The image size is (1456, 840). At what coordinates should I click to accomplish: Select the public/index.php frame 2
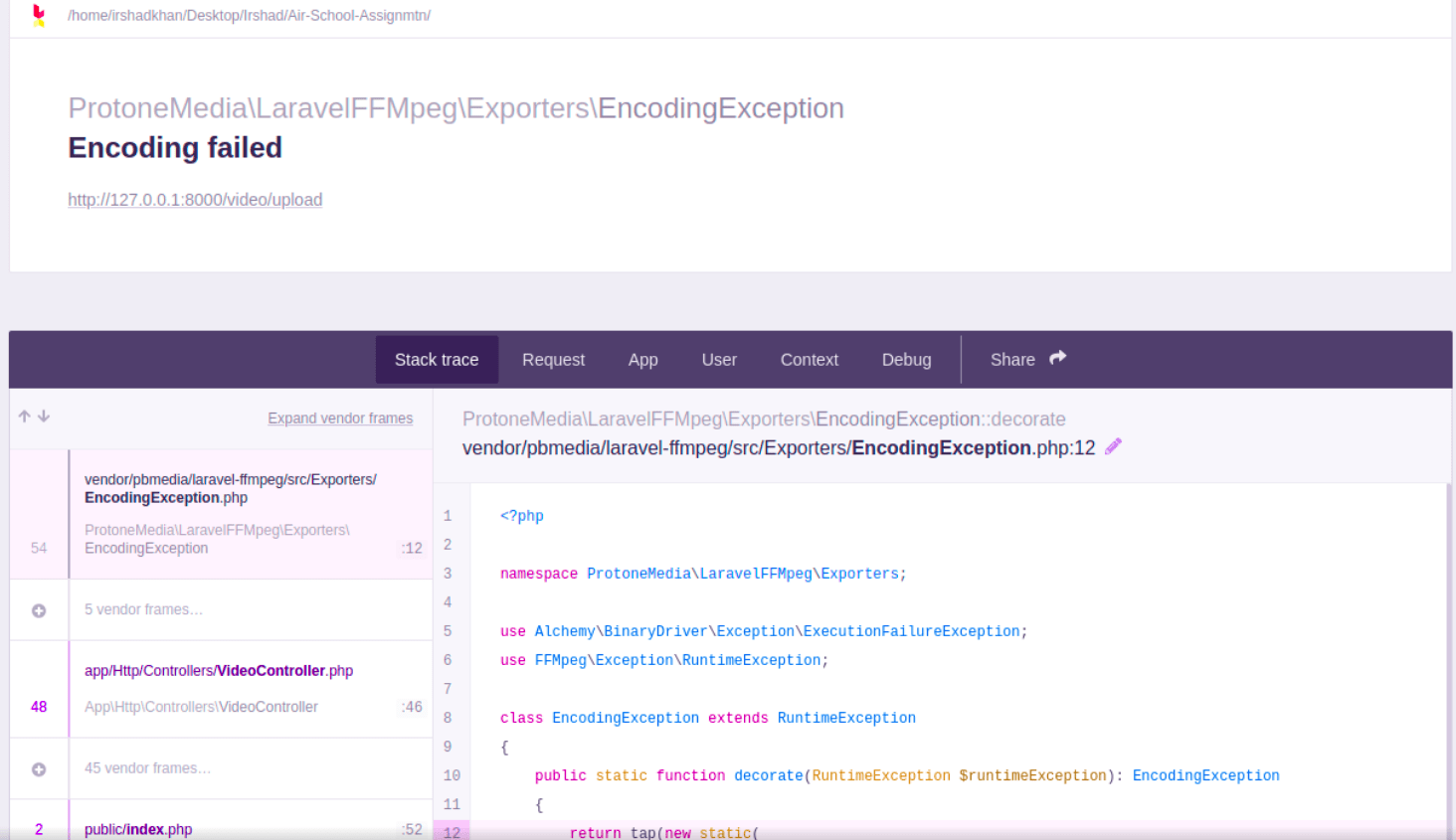point(221,821)
